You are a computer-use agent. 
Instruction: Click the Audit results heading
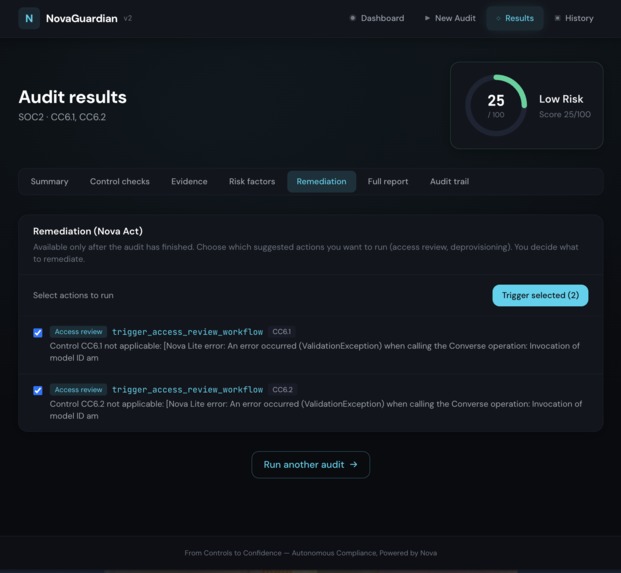(x=72, y=97)
